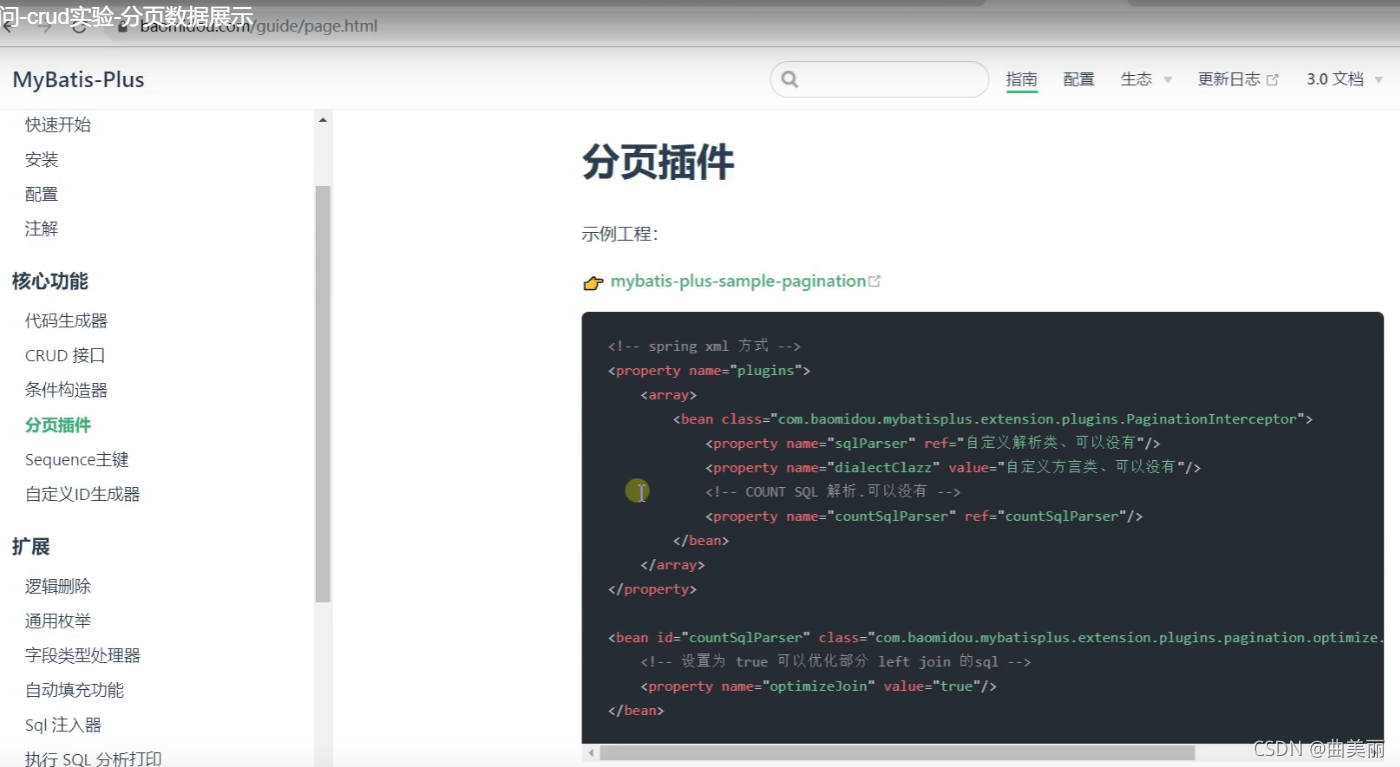This screenshot has width=1400, height=767.
Task: Click the 扩展 section heading
Action: pos(31,547)
